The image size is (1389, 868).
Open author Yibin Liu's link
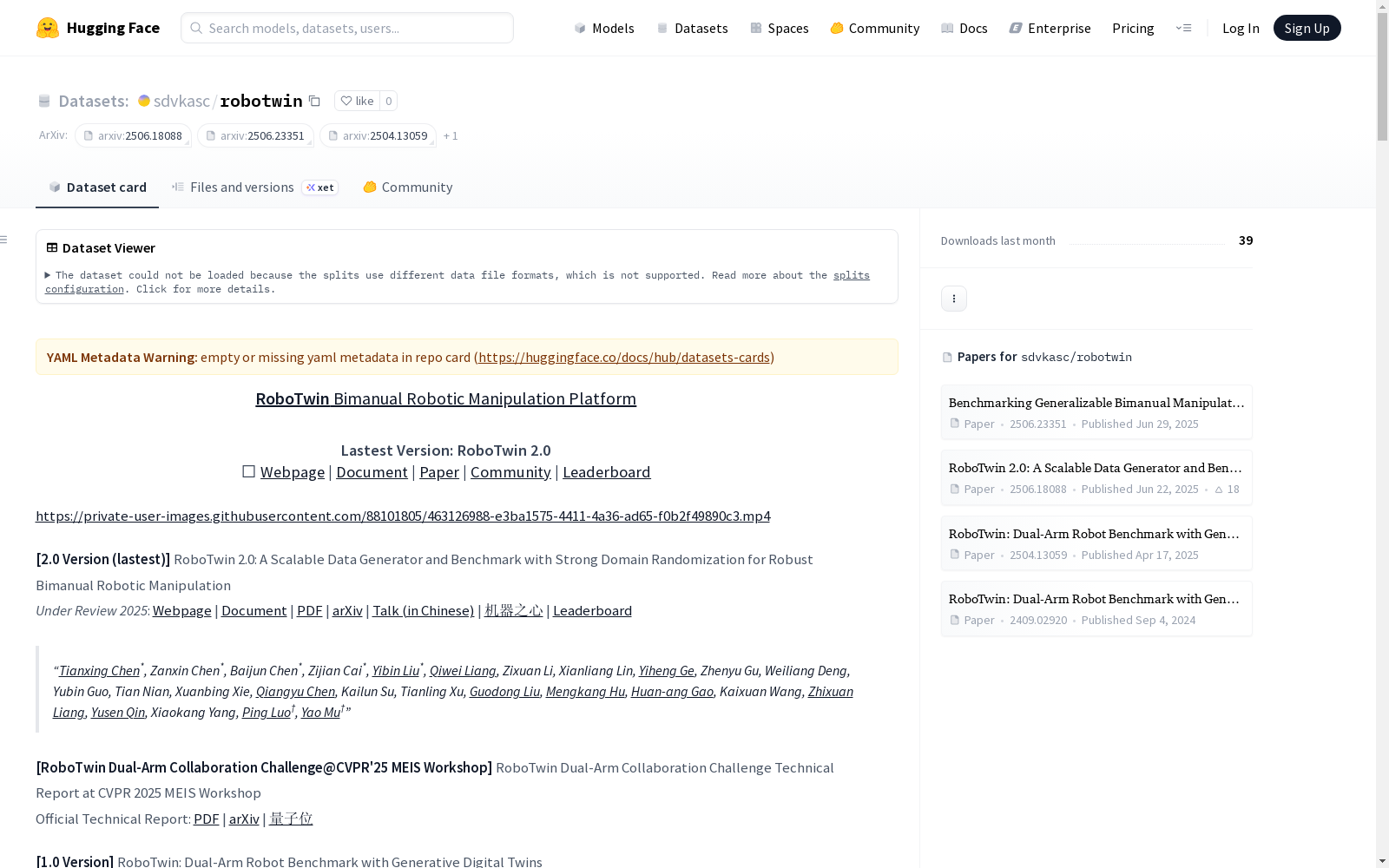tap(396, 671)
